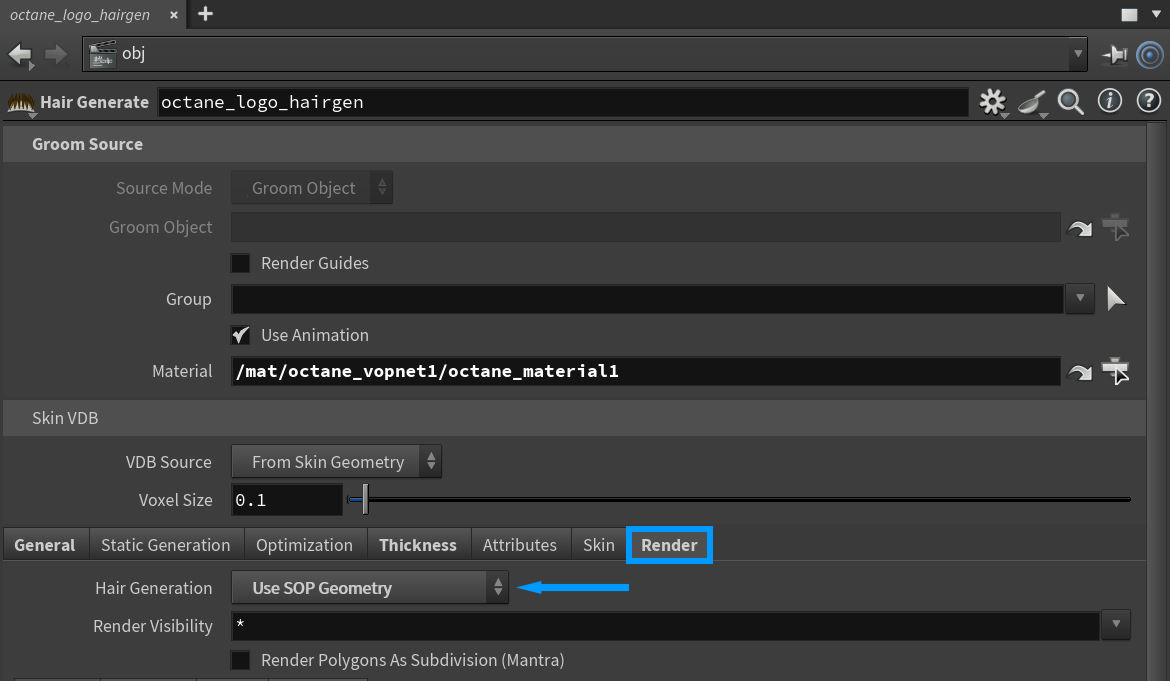Jump to the Material operator arrow icon
Viewport: 1170px width, 681px height.
click(1080, 372)
